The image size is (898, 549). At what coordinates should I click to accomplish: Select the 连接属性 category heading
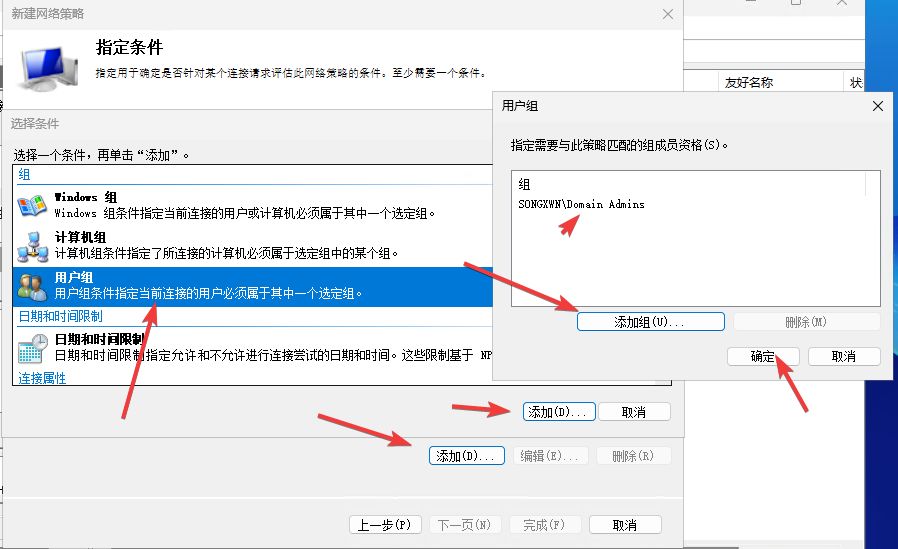(41, 378)
